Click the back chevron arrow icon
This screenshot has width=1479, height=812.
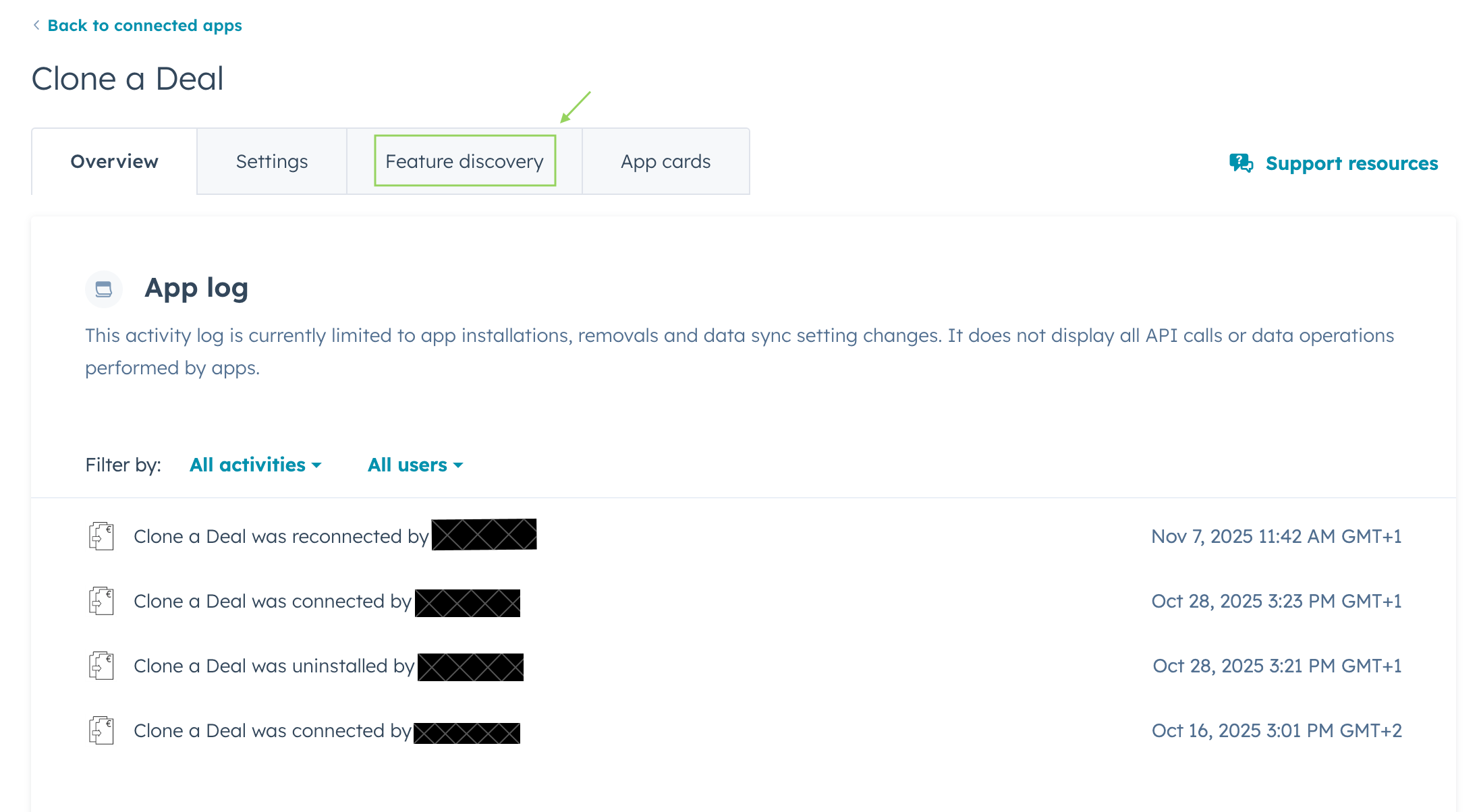tap(36, 25)
